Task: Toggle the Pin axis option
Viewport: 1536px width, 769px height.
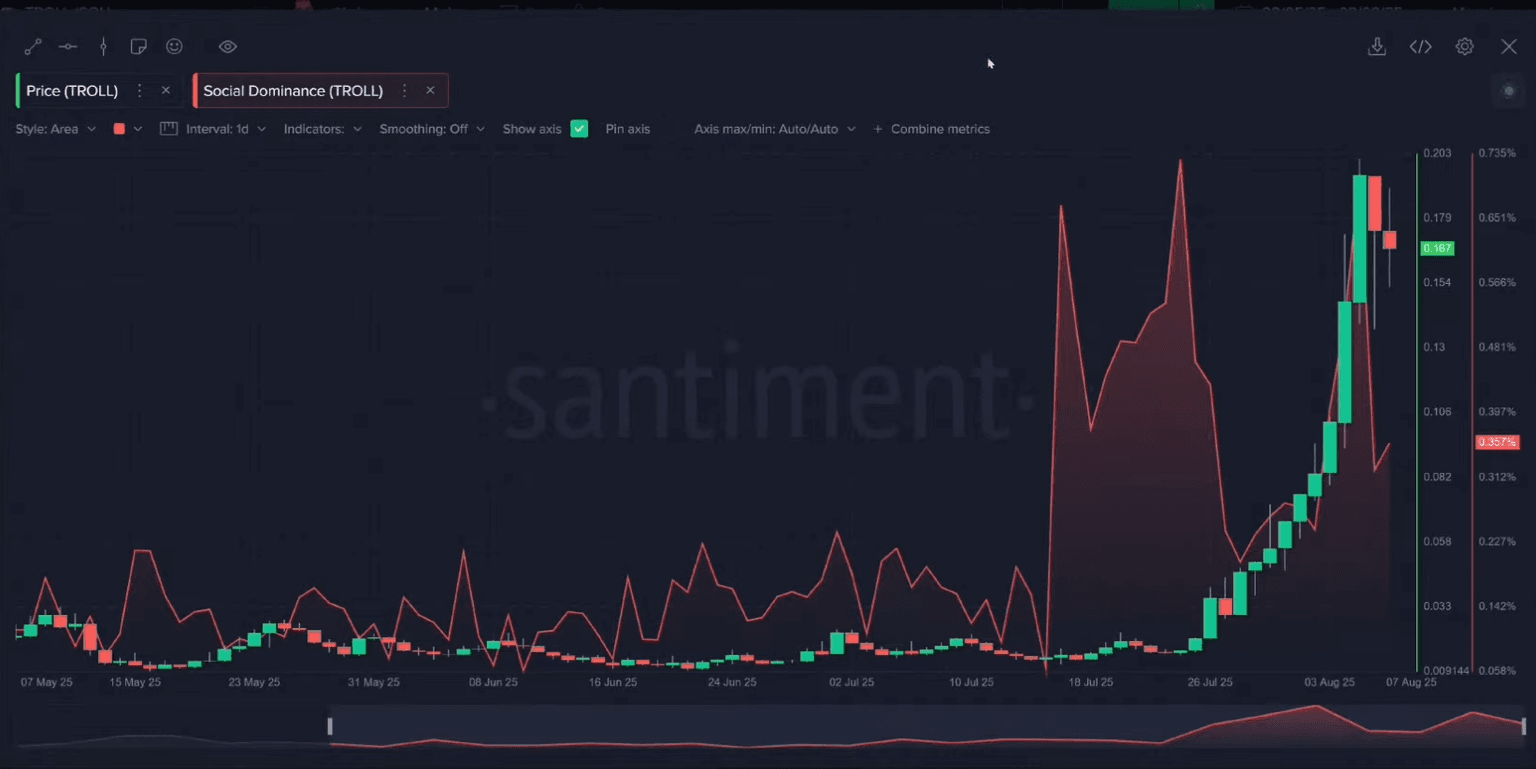Action: (627, 129)
